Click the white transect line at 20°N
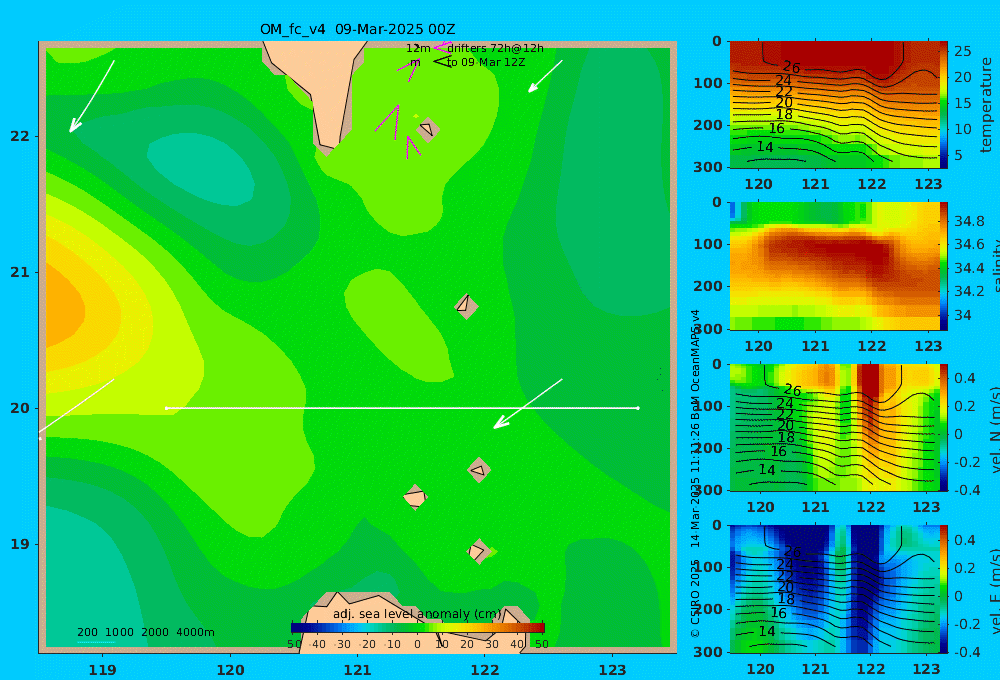Viewport: 1000px width, 680px height. [402, 408]
